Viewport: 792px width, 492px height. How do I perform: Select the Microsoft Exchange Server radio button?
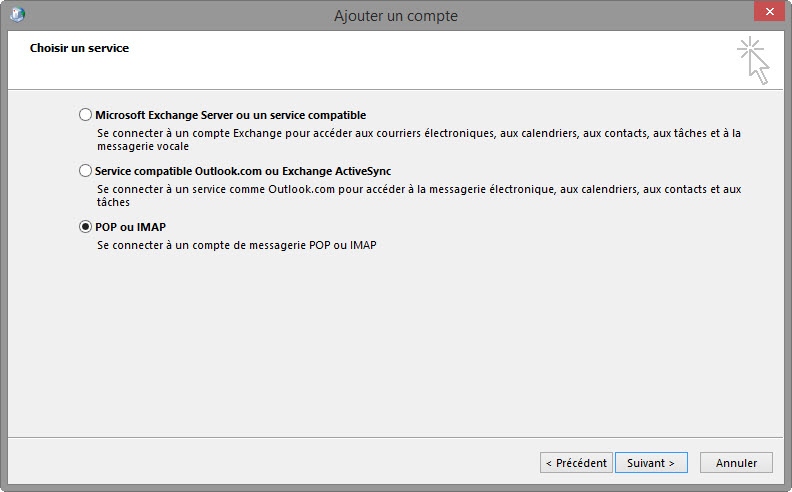[85, 115]
